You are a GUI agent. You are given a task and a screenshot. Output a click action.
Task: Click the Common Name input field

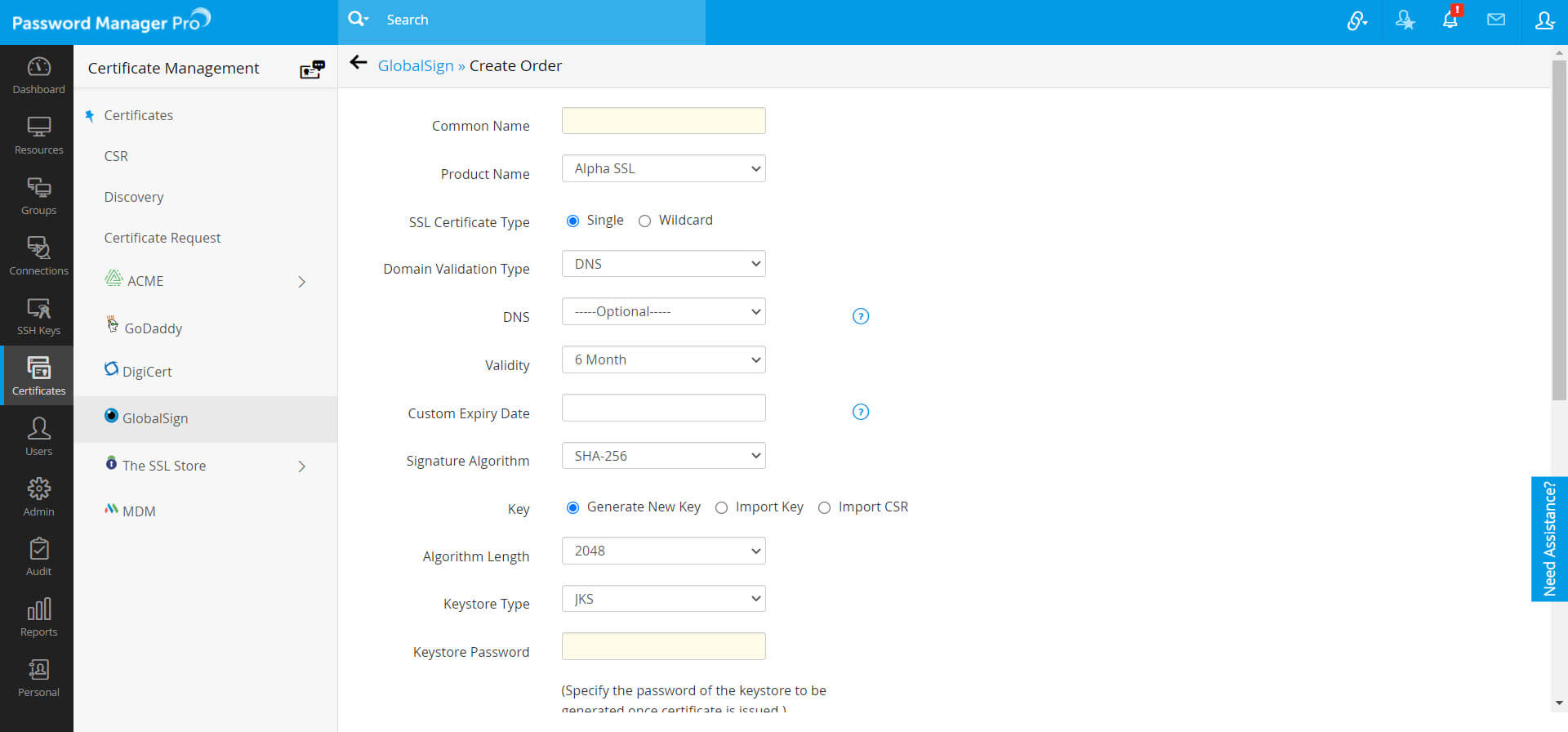tap(663, 120)
